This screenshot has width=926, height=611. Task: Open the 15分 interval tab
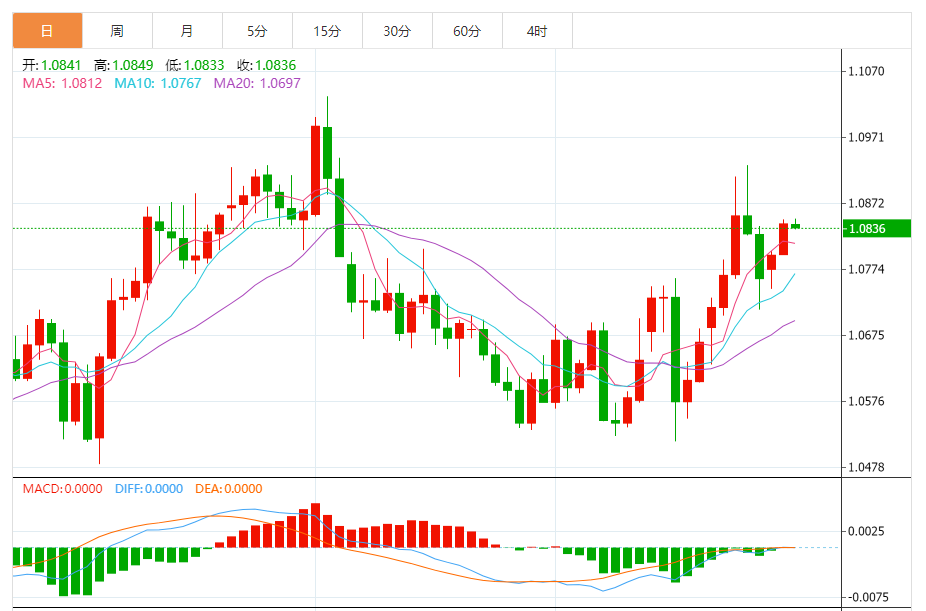tap(327, 31)
